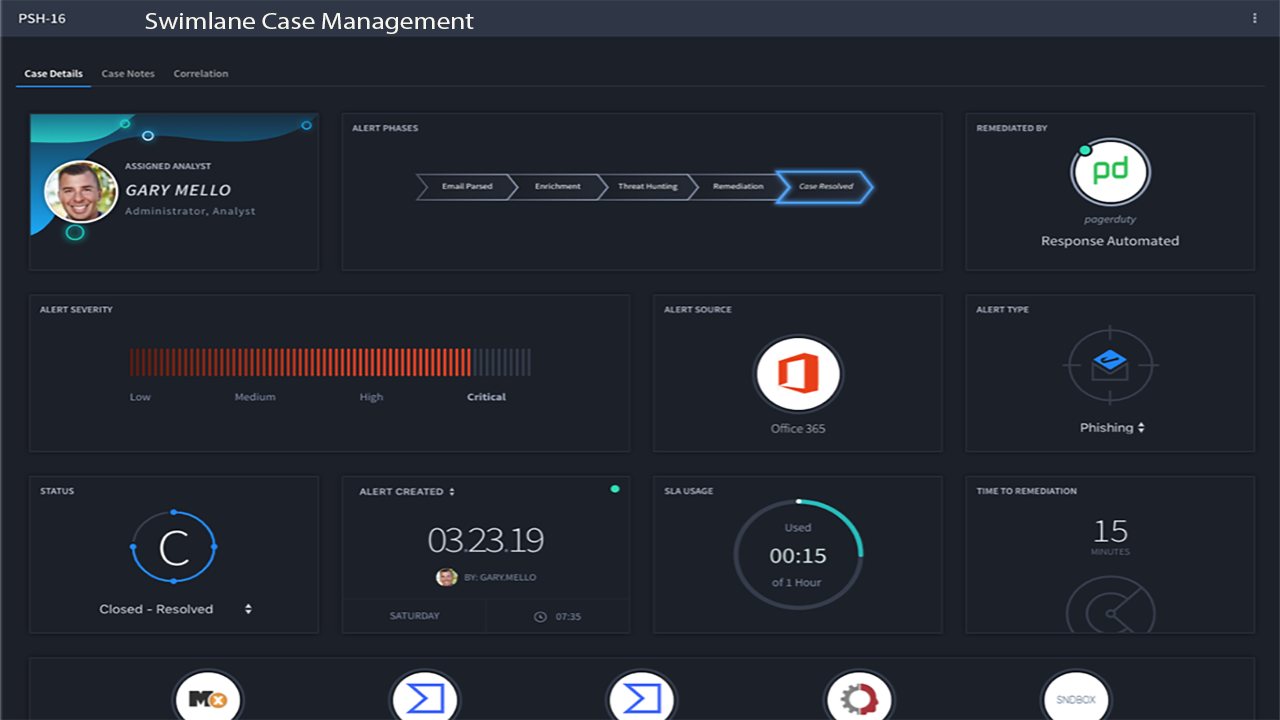This screenshot has height=720, width=1280.
Task: Click the gear head integration icon
Action: tap(858, 697)
